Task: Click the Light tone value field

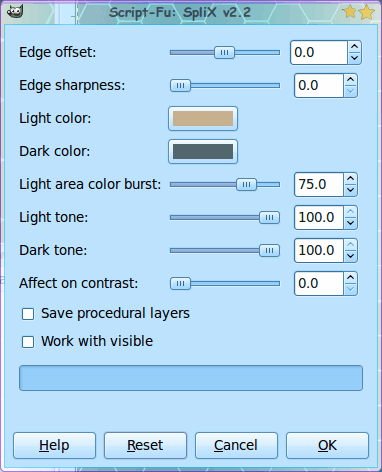Action: tap(319, 217)
